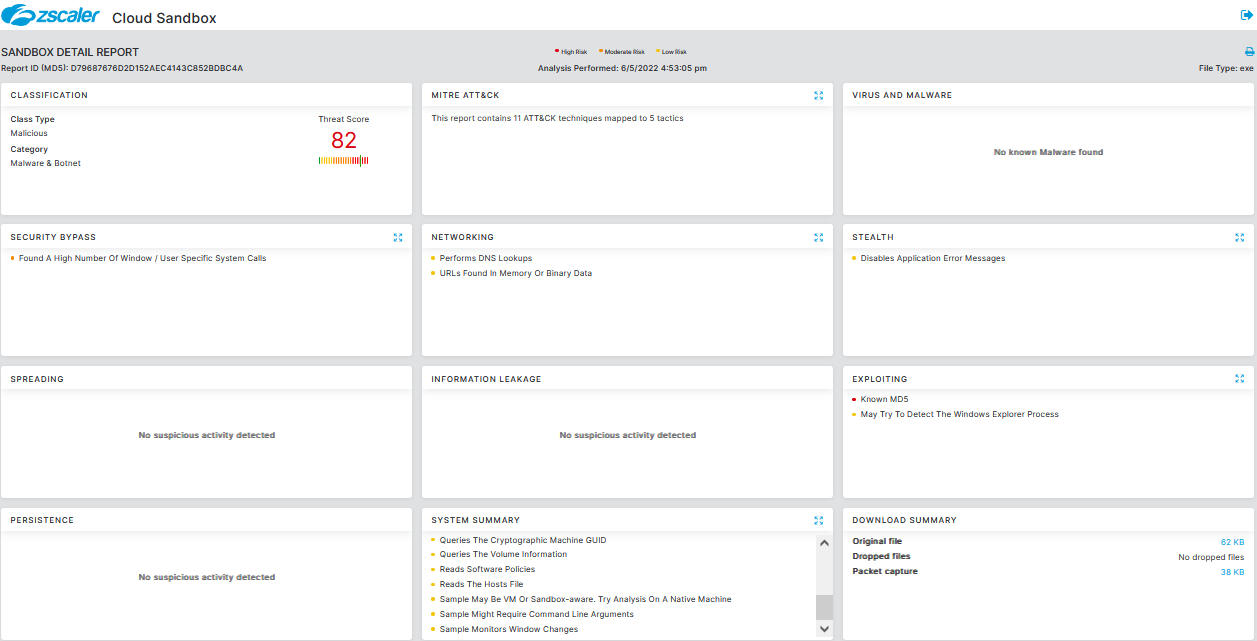Click the Information Leakage no-activity message
This screenshot has height=641, width=1257.
627,435
